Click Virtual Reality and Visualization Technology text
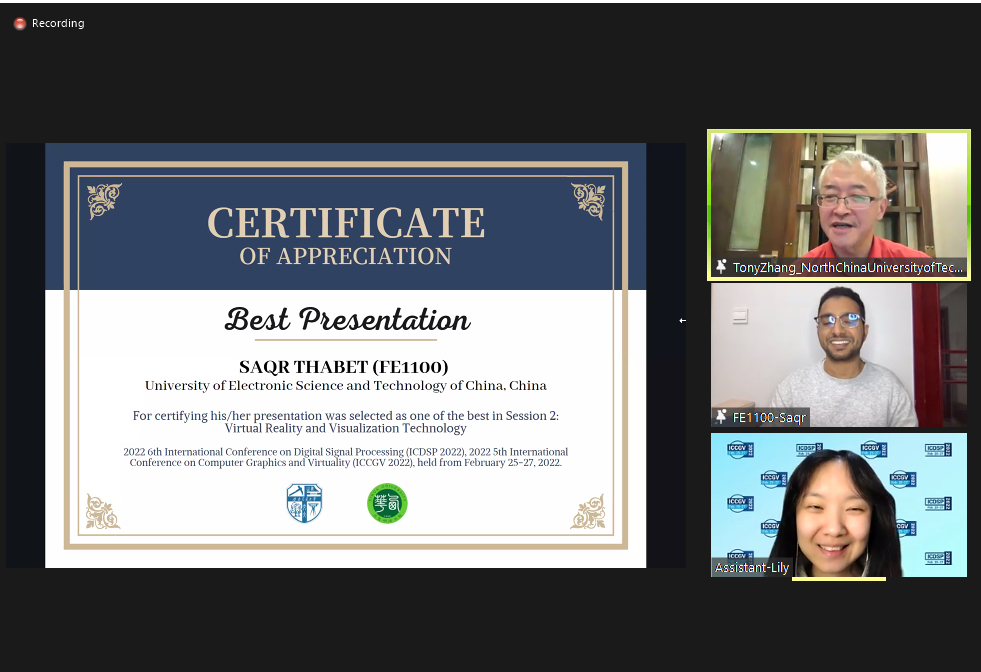The image size is (981, 672). [345, 429]
